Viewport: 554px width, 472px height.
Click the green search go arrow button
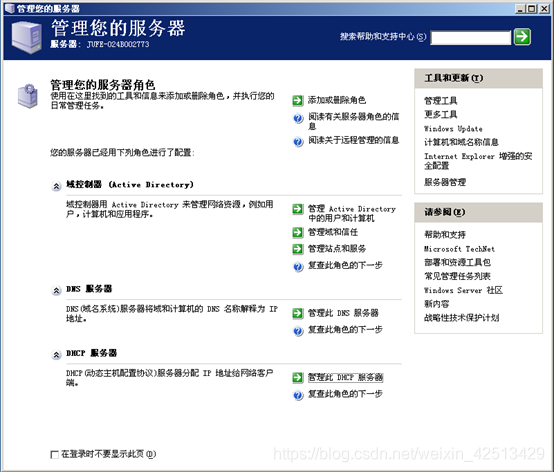[x=522, y=36]
